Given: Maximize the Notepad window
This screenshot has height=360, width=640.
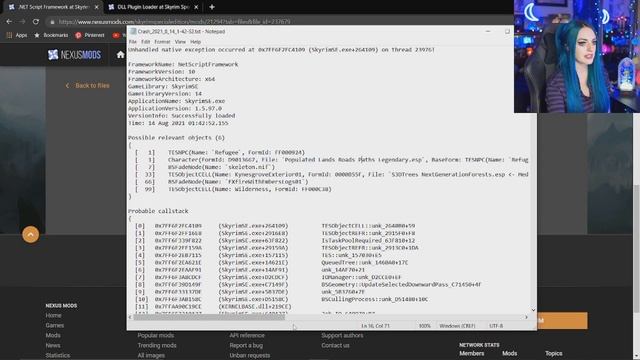Looking at the screenshot, I should 507,31.
